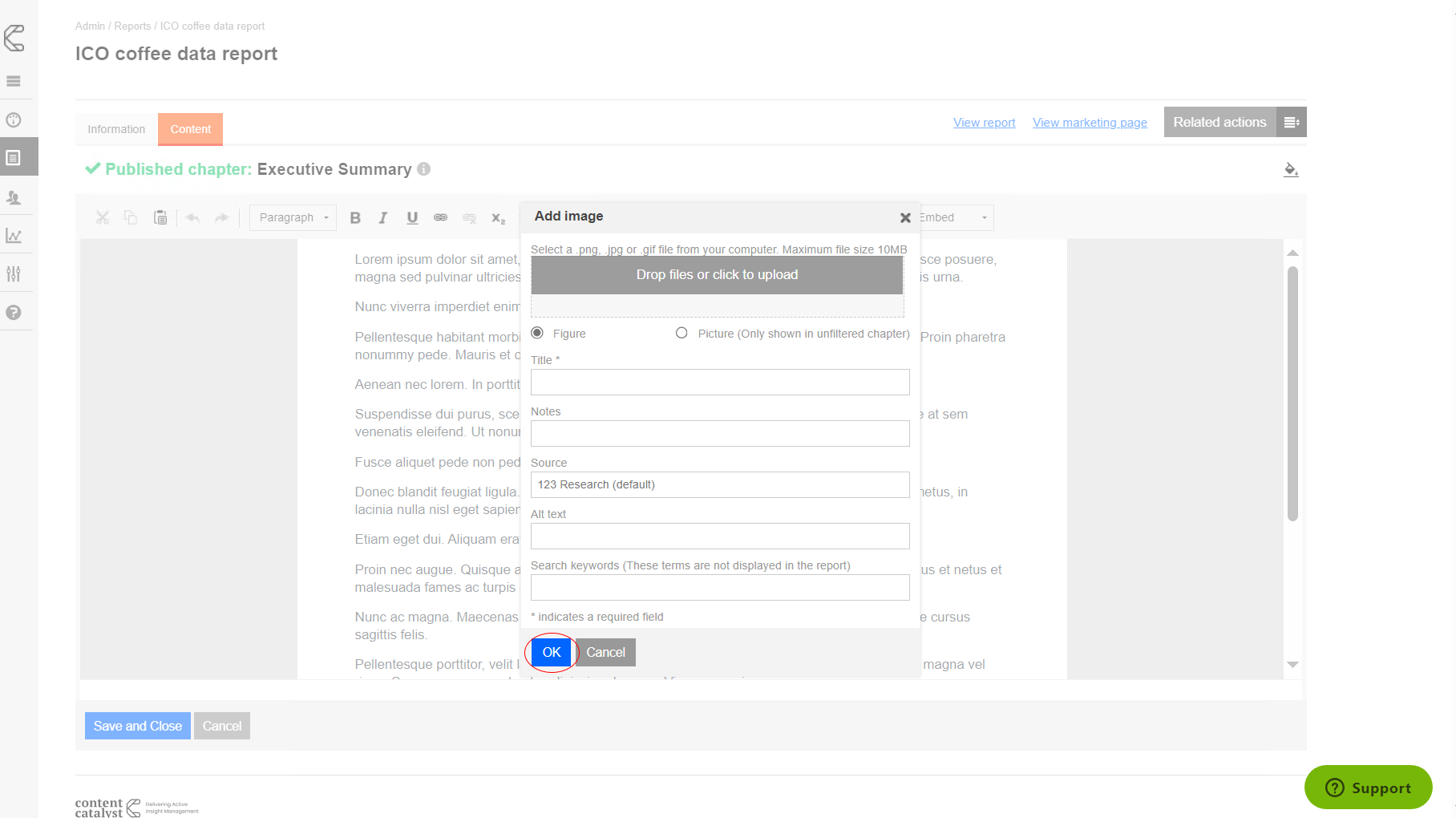
Task: Click the help question mark sidebar icon
Action: tap(14, 313)
